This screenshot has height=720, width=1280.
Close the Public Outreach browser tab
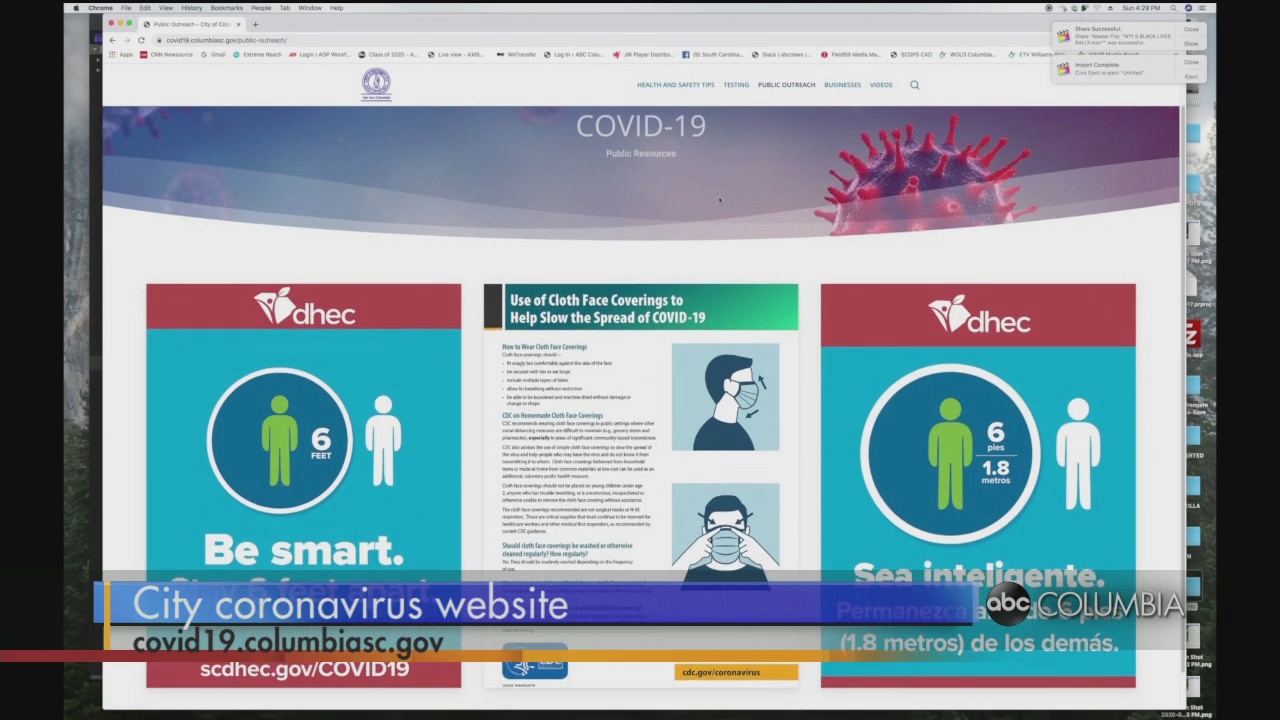240,24
